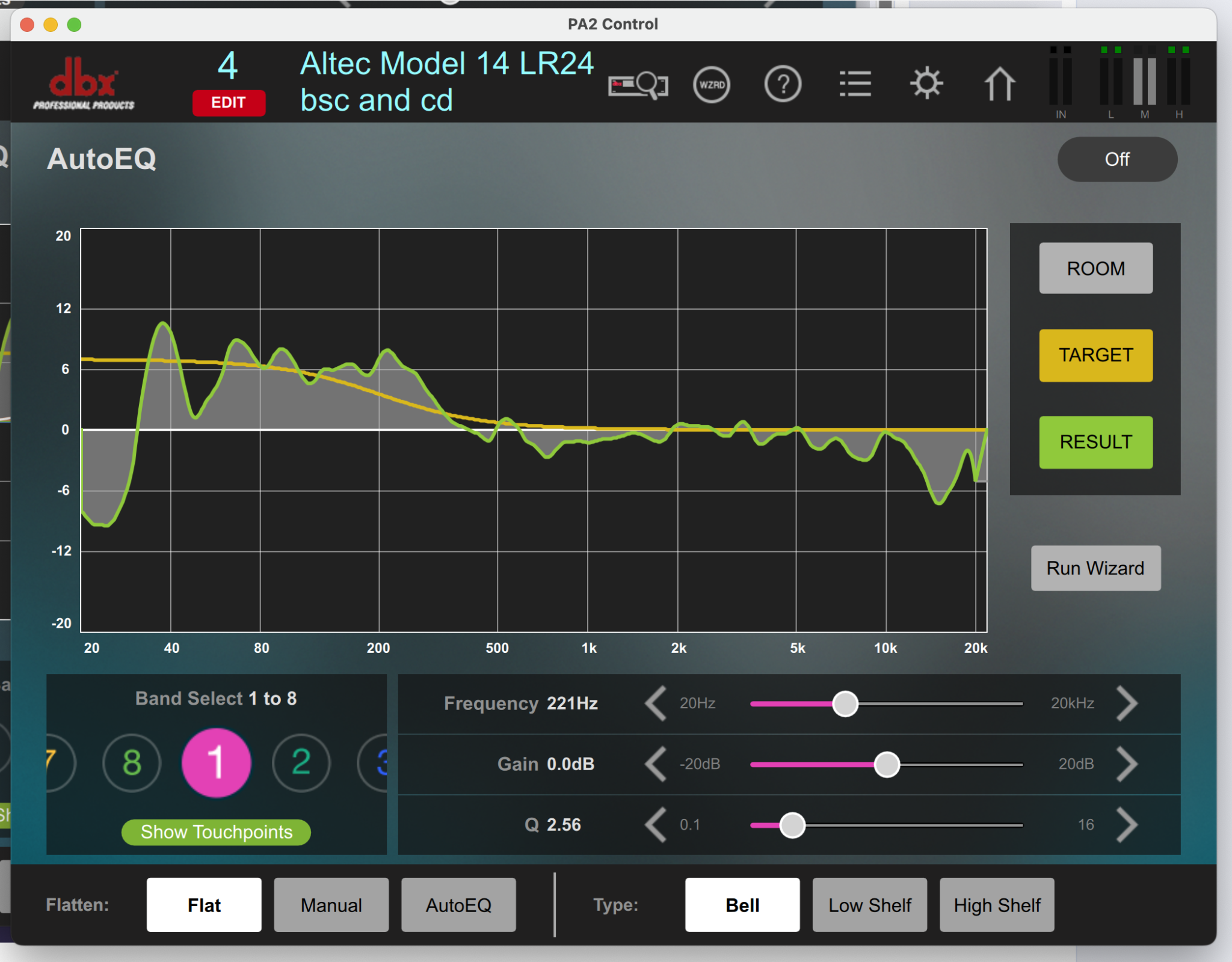Increase frequency with right arrow
Image resolution: width=1232 pixels, height=962 pixels.
[1127, 703]
